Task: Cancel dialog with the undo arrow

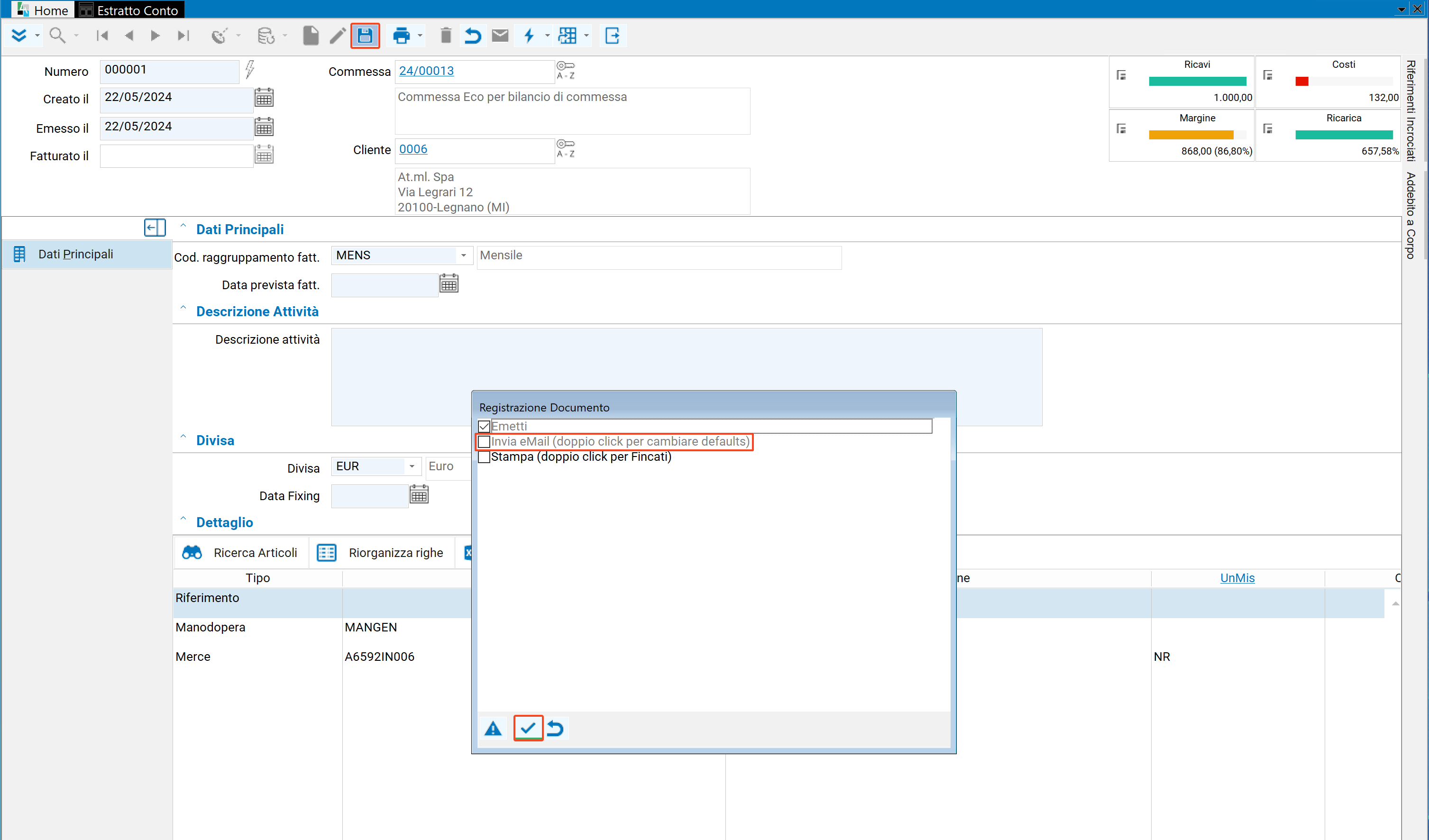Action: (555, 728)
